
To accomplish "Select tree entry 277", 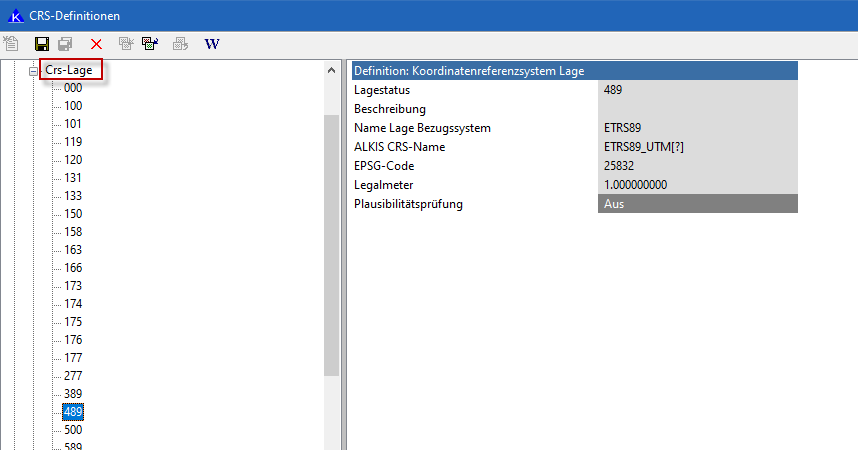I will pyautogui.click(x=73, y=376).
